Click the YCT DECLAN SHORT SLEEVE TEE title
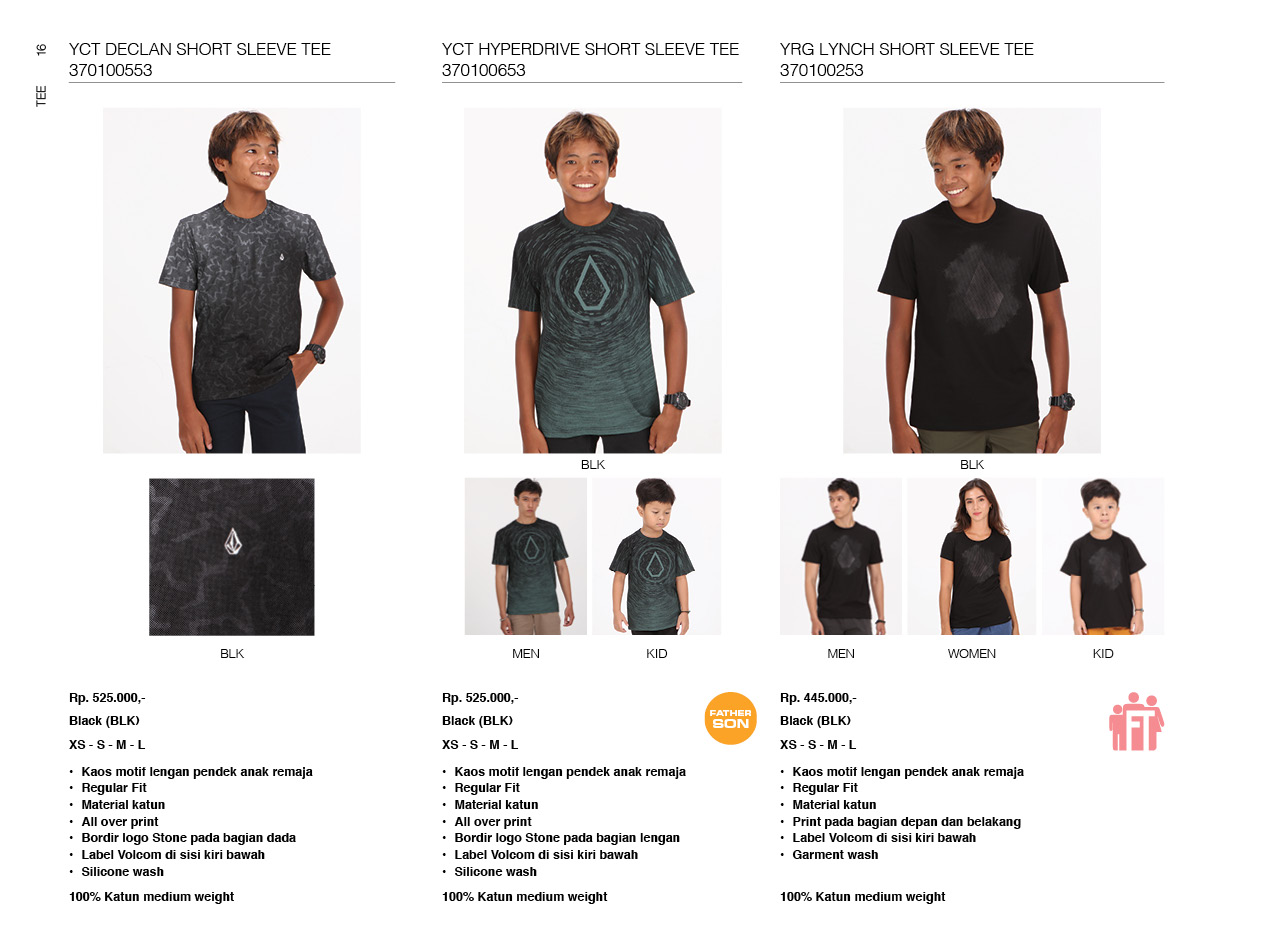Image resolution: width=1270 pixels, height=945 pixels. (x=200, y=49)
